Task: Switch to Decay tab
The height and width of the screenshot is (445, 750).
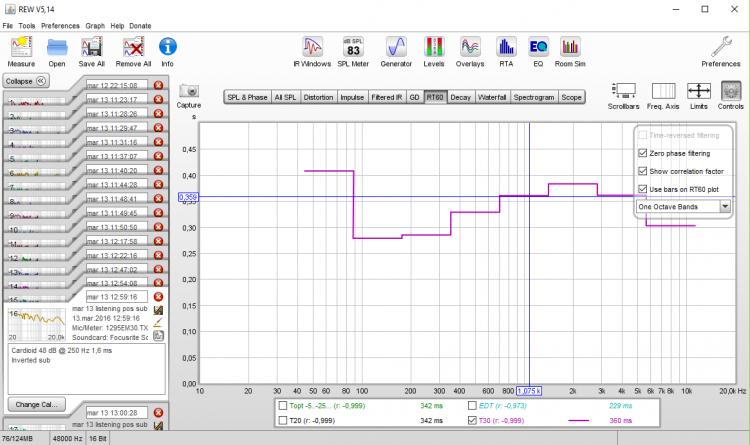Action: coord(461,97)
